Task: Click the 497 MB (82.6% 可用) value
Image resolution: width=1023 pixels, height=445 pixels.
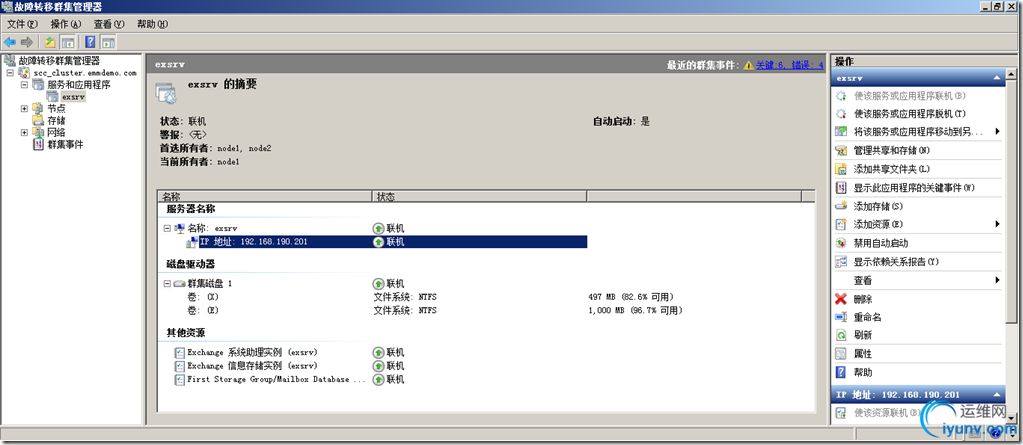Action: pos(631,297)
